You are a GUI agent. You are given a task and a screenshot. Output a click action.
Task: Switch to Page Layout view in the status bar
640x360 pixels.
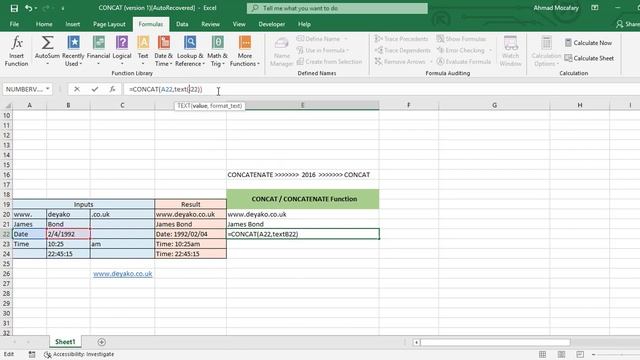[561, 354]
